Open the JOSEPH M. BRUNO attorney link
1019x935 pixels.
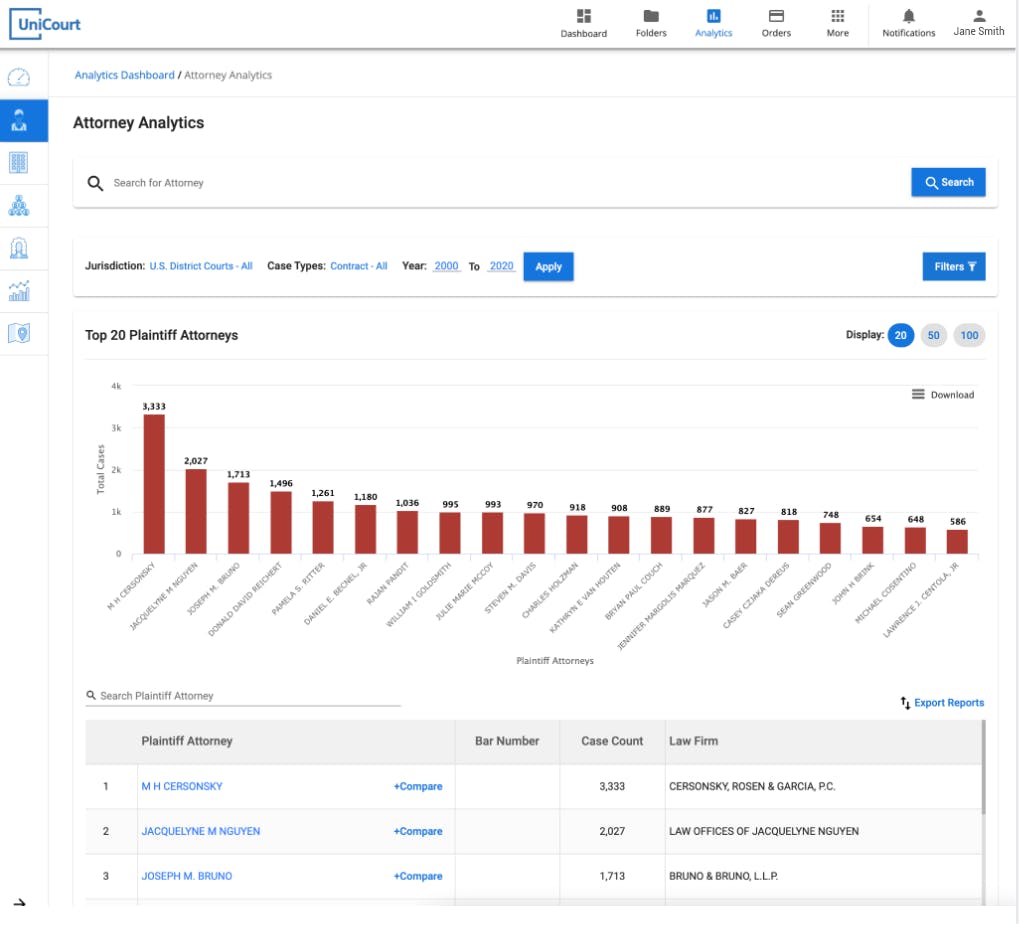click(187, 876)
